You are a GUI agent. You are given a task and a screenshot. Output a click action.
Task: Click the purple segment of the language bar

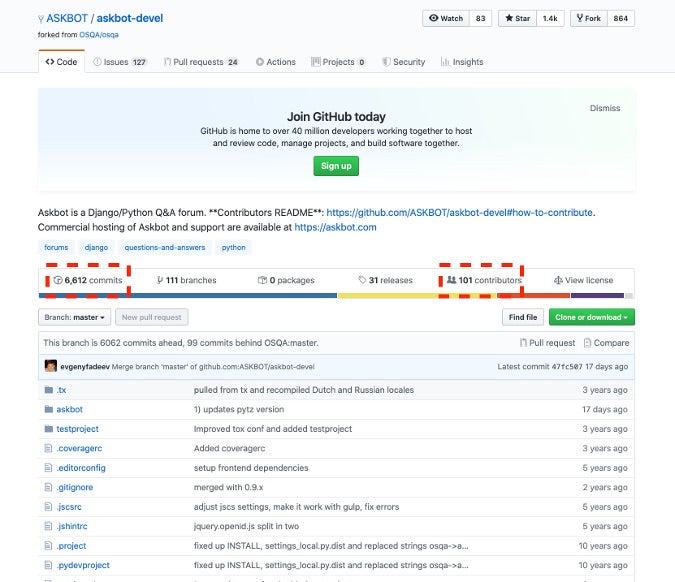[x=598, y=295]
